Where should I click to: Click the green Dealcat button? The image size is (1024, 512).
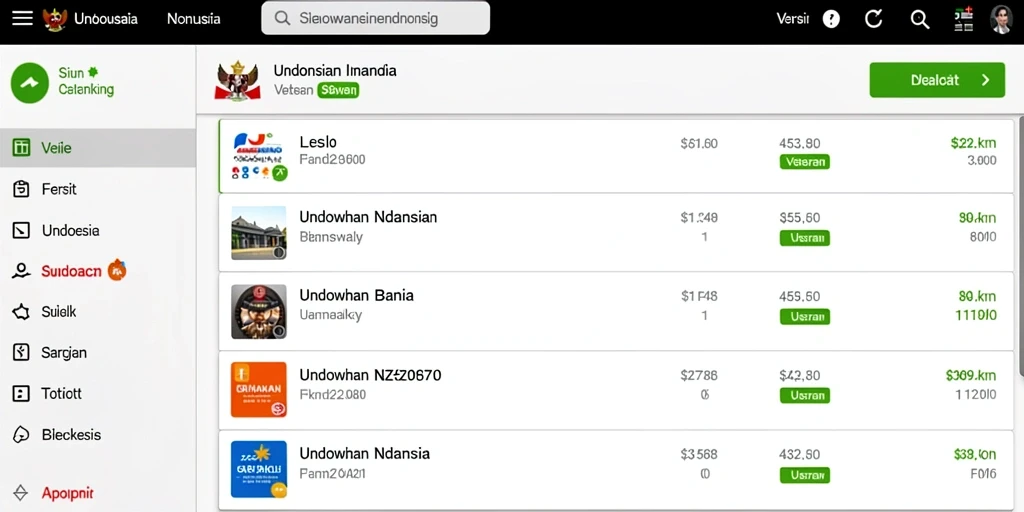tap(937, 80)
